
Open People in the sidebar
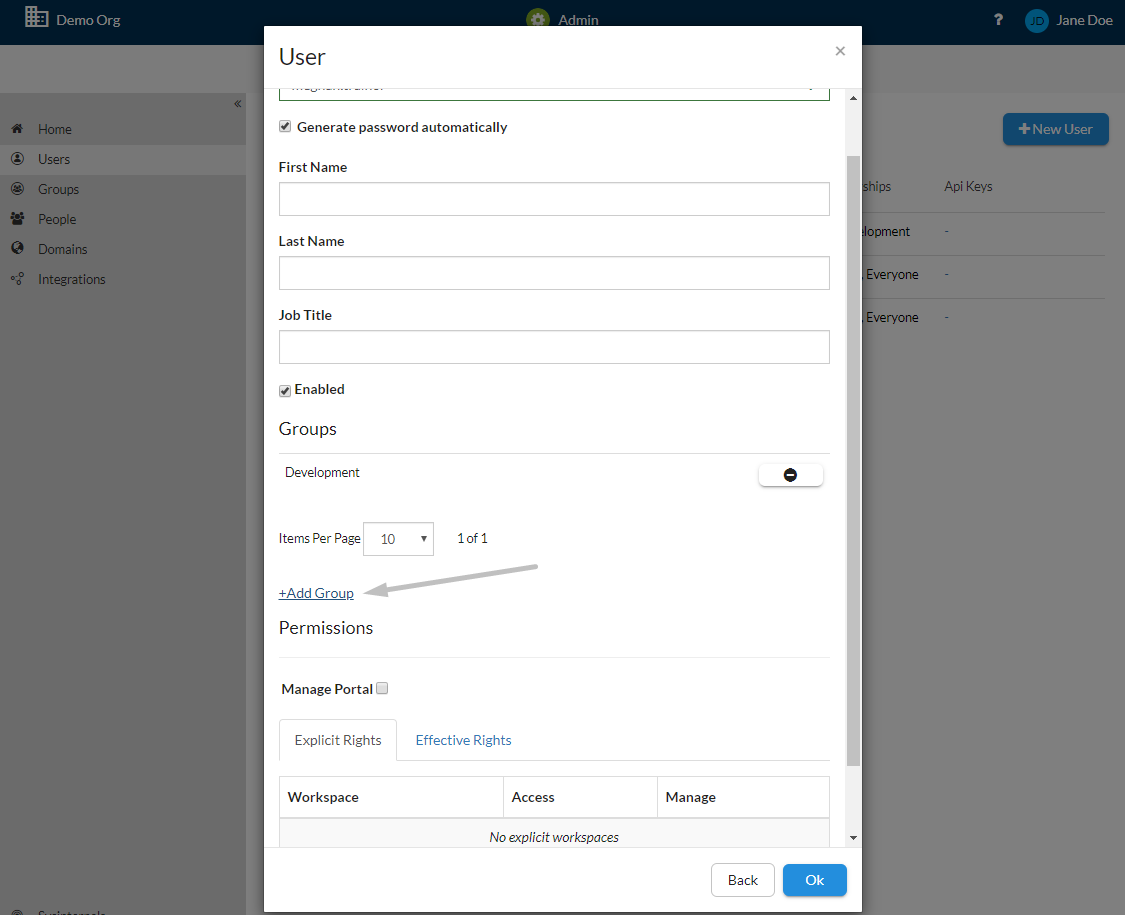57,220
